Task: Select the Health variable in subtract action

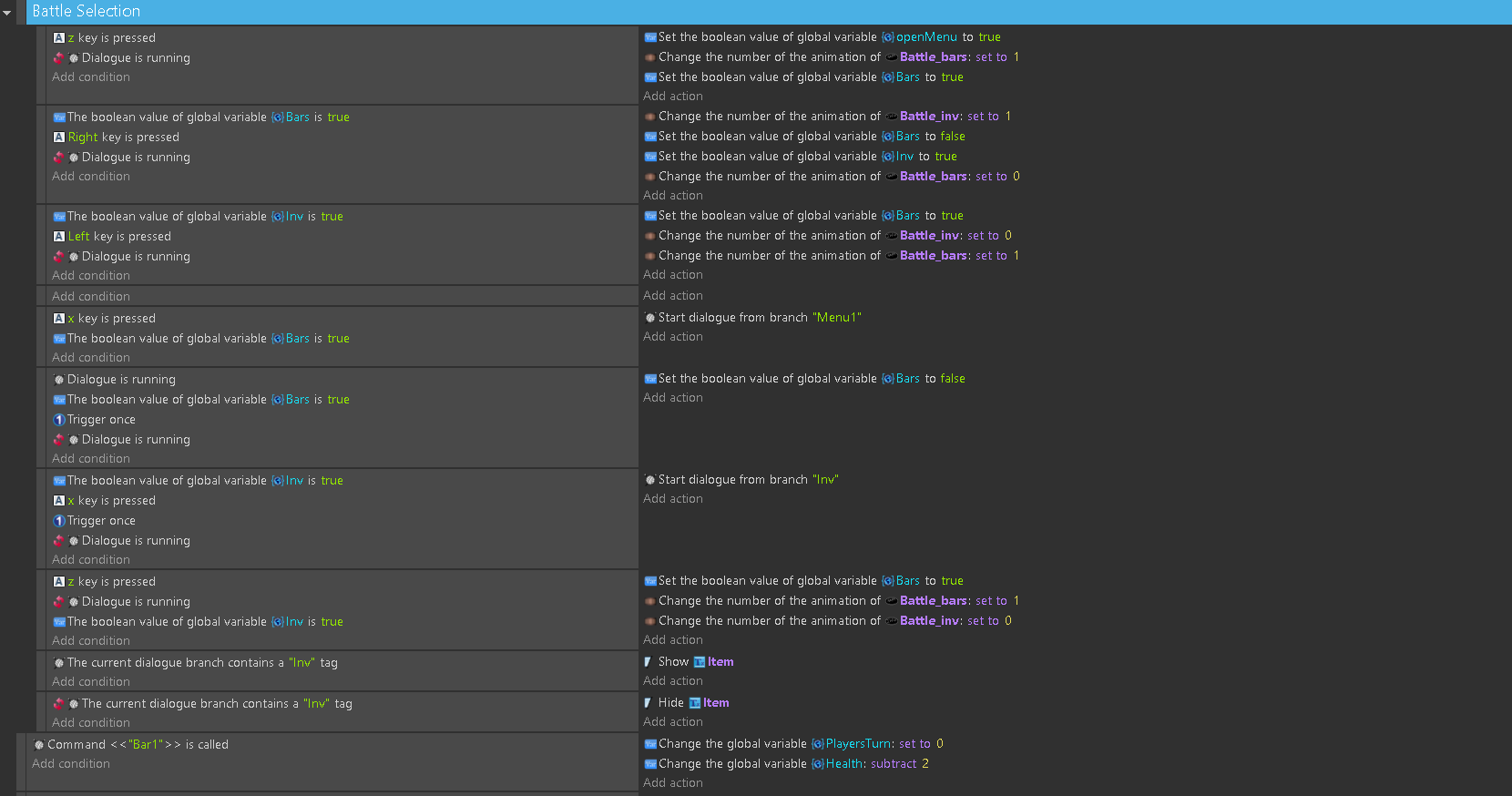Action: [843, 764]
